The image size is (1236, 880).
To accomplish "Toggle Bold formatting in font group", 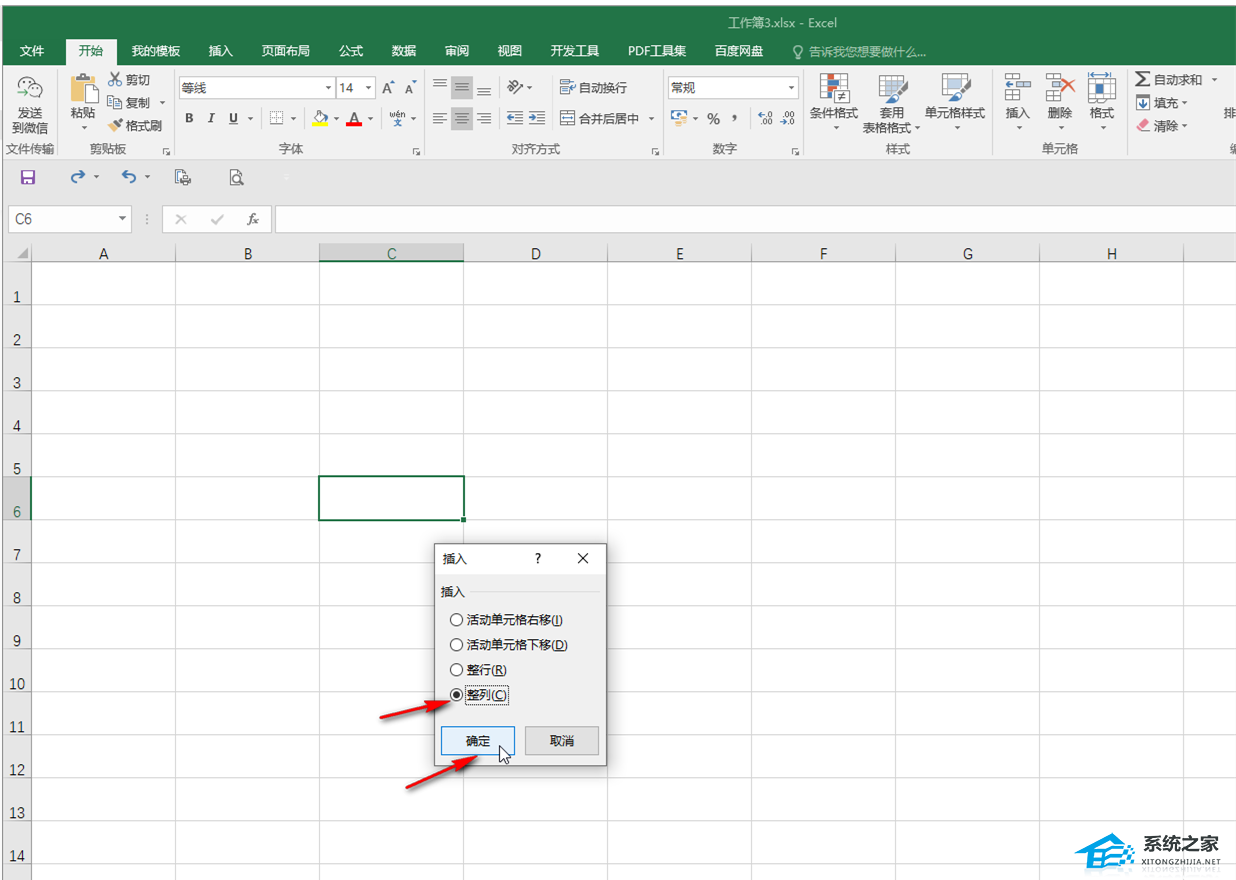I will (x=189, y=118).
